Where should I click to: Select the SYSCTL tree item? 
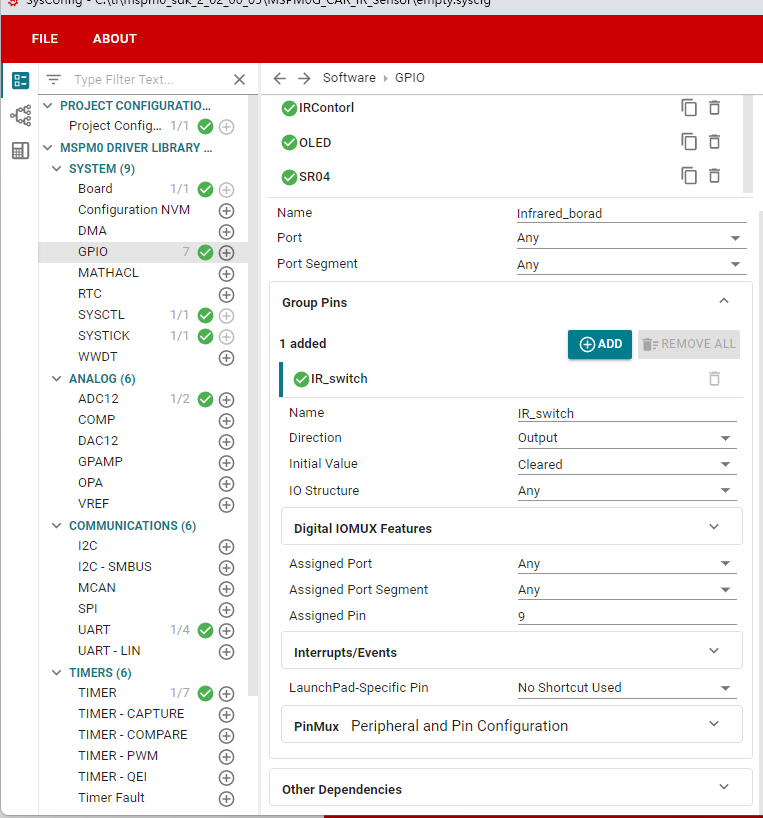[x=101, y=315]
